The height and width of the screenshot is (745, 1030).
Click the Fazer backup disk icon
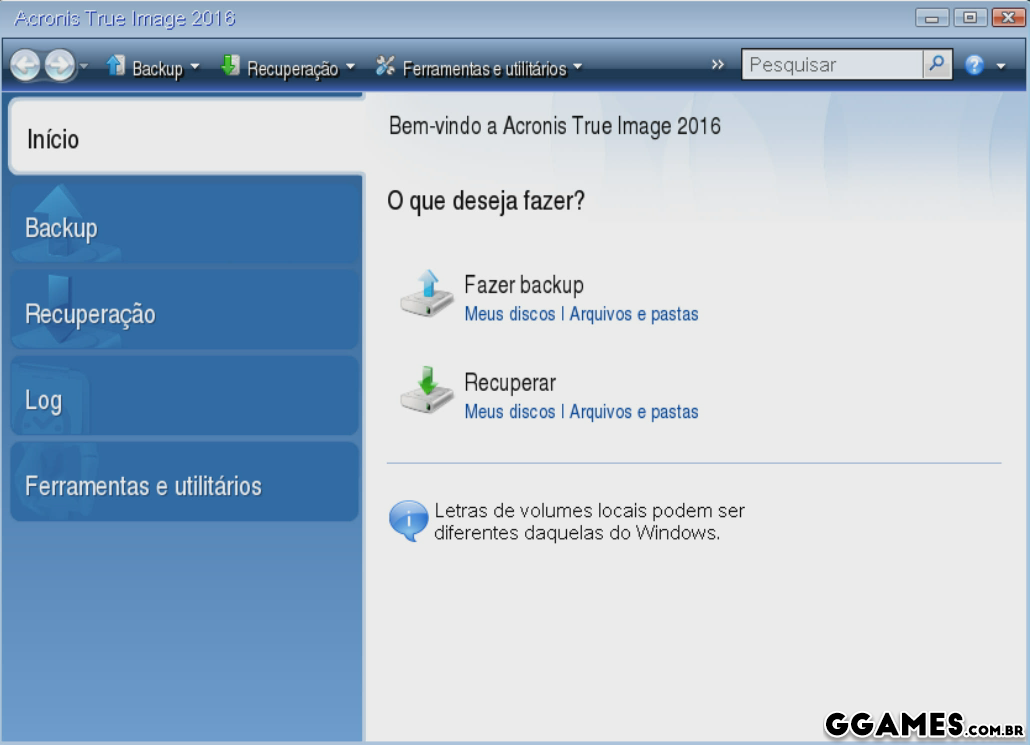(x=427, y=294)
